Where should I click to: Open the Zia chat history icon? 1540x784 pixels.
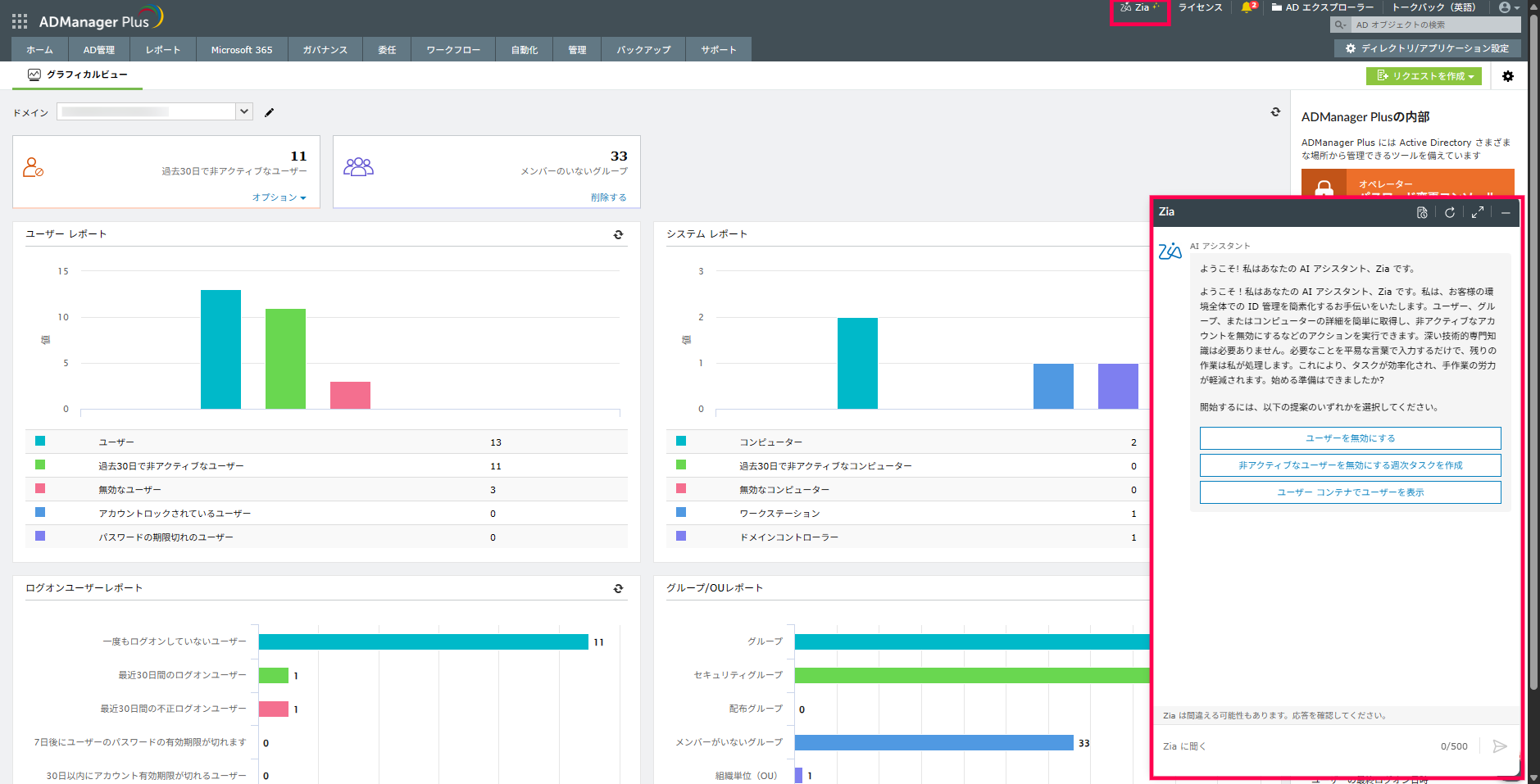pyautogui.click(x=1422, y=213)
